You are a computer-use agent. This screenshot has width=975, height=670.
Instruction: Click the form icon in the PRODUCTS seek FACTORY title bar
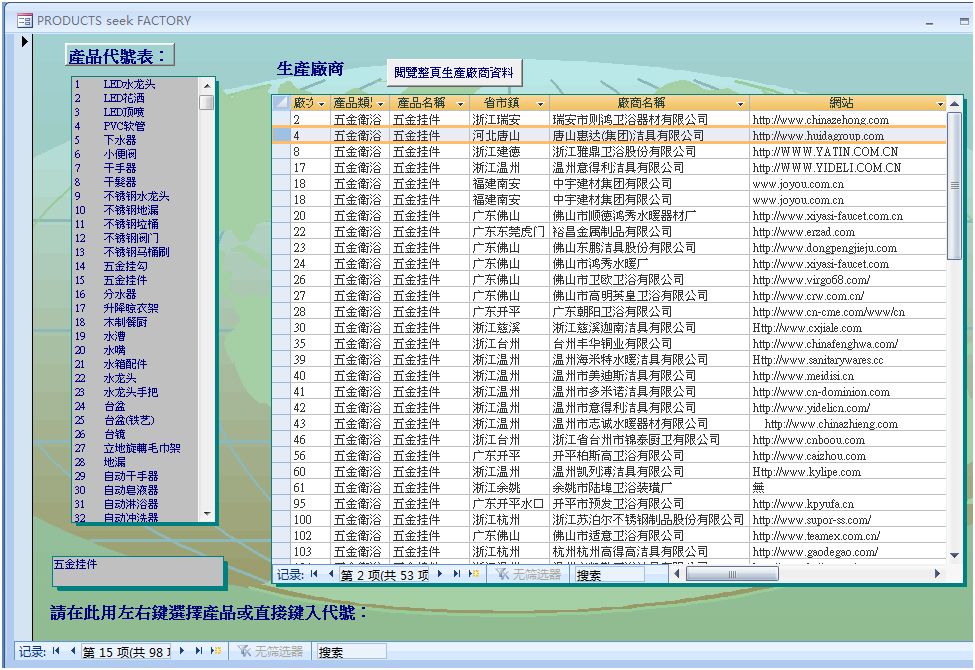[x=24, y=21]
